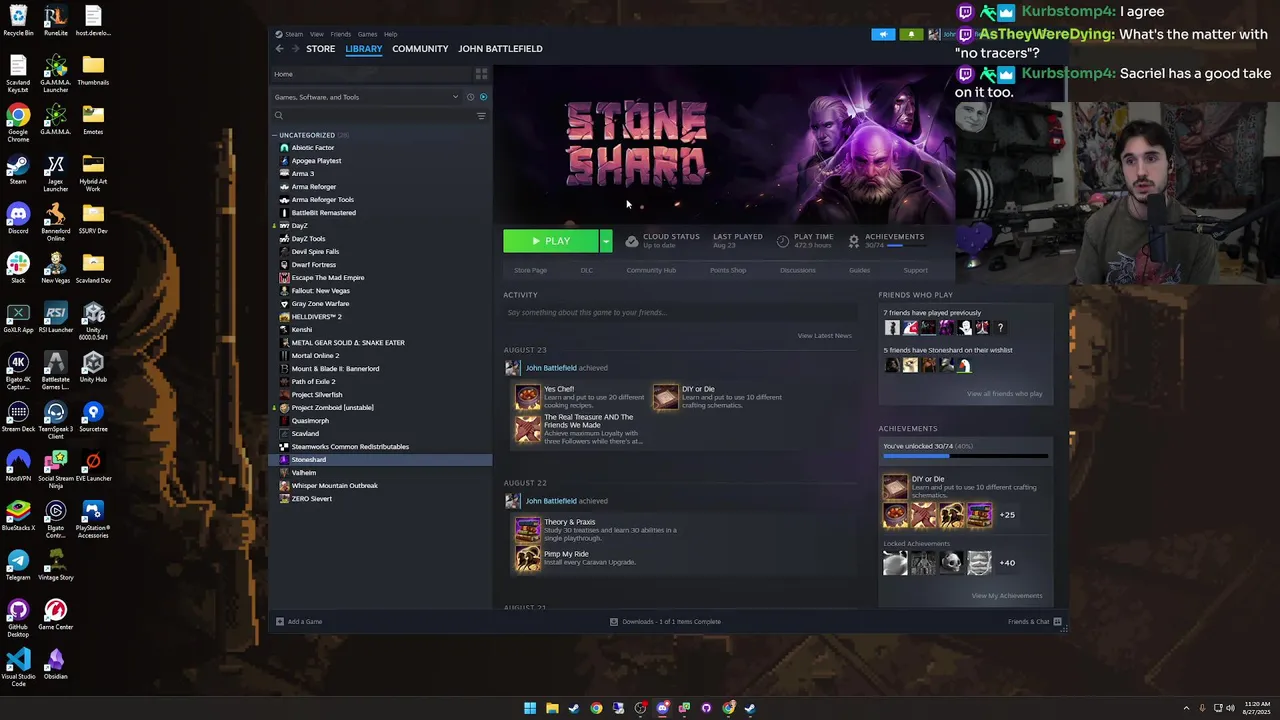Screen dimensions: 1280x720
Task: Select Valheim in the library list
Action: pyautogui.click(x=303, y=473)
